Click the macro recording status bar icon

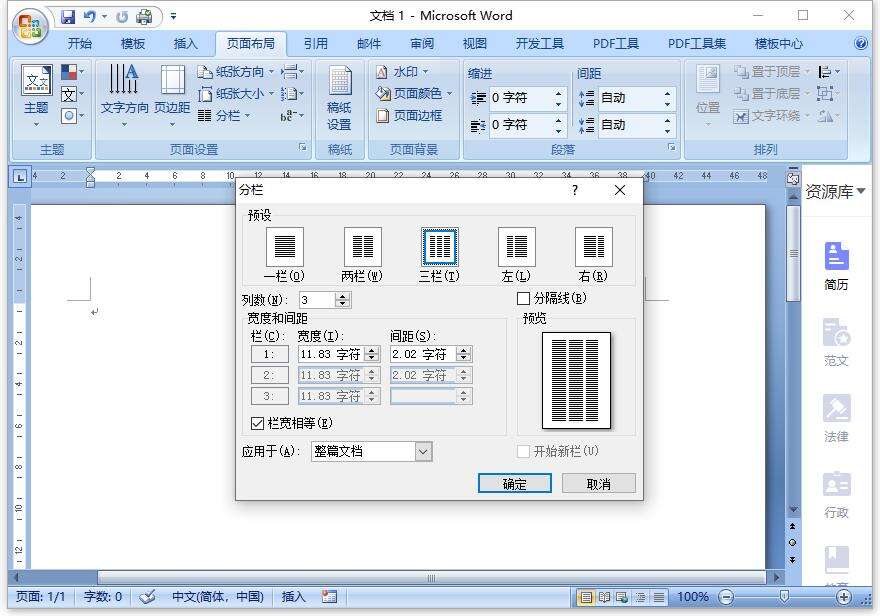point(329,597)
